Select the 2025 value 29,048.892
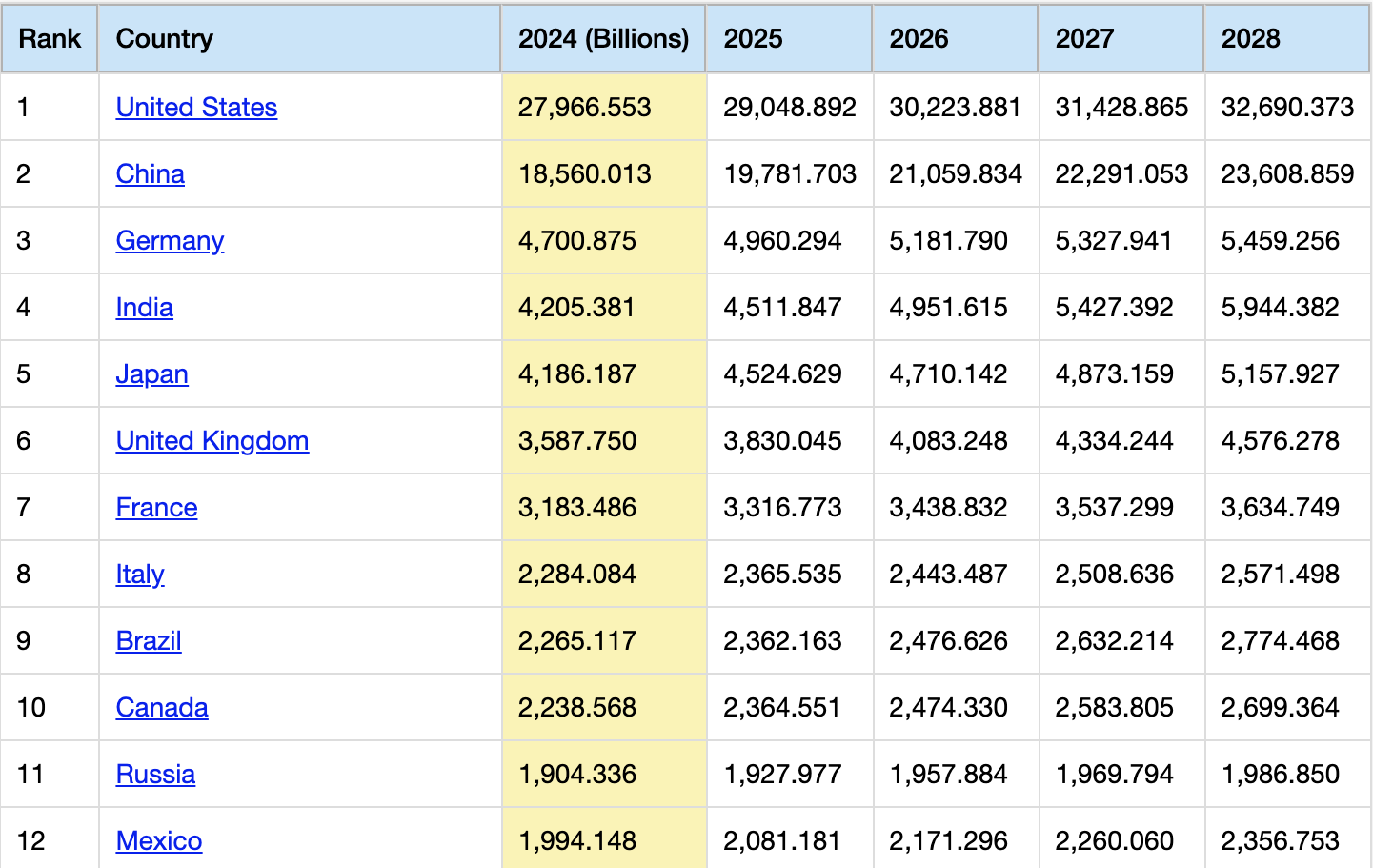Viewport: 1373px width, 868px height. (790, 108)
